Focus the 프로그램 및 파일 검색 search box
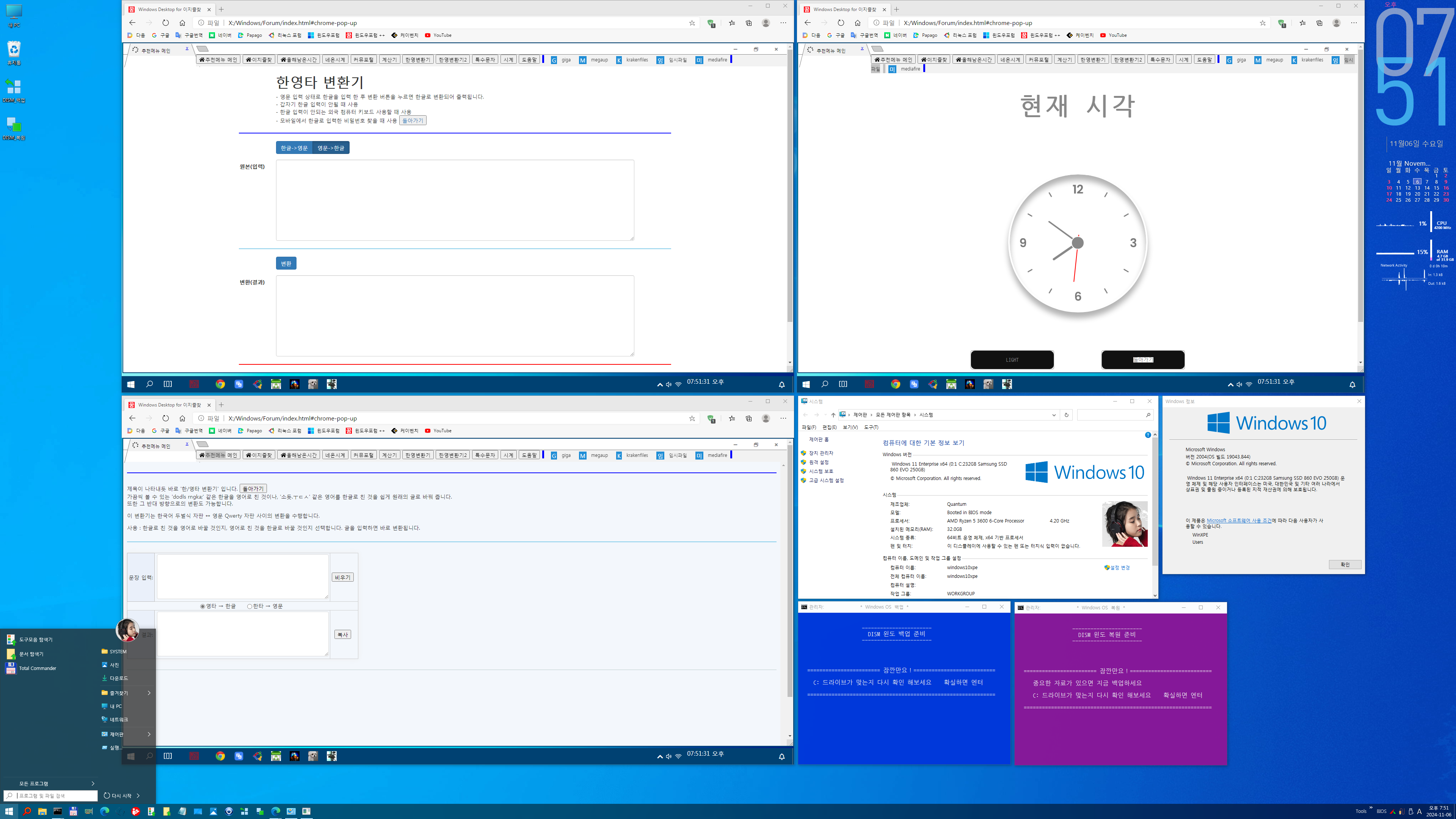Screen dimensions: 1456x819 51,796
